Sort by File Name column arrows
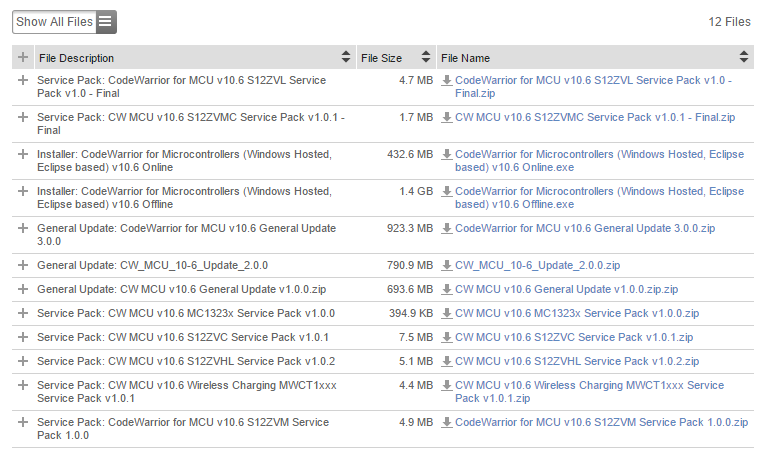This screenshot has height=470, width=774. [x=743, y=57]
